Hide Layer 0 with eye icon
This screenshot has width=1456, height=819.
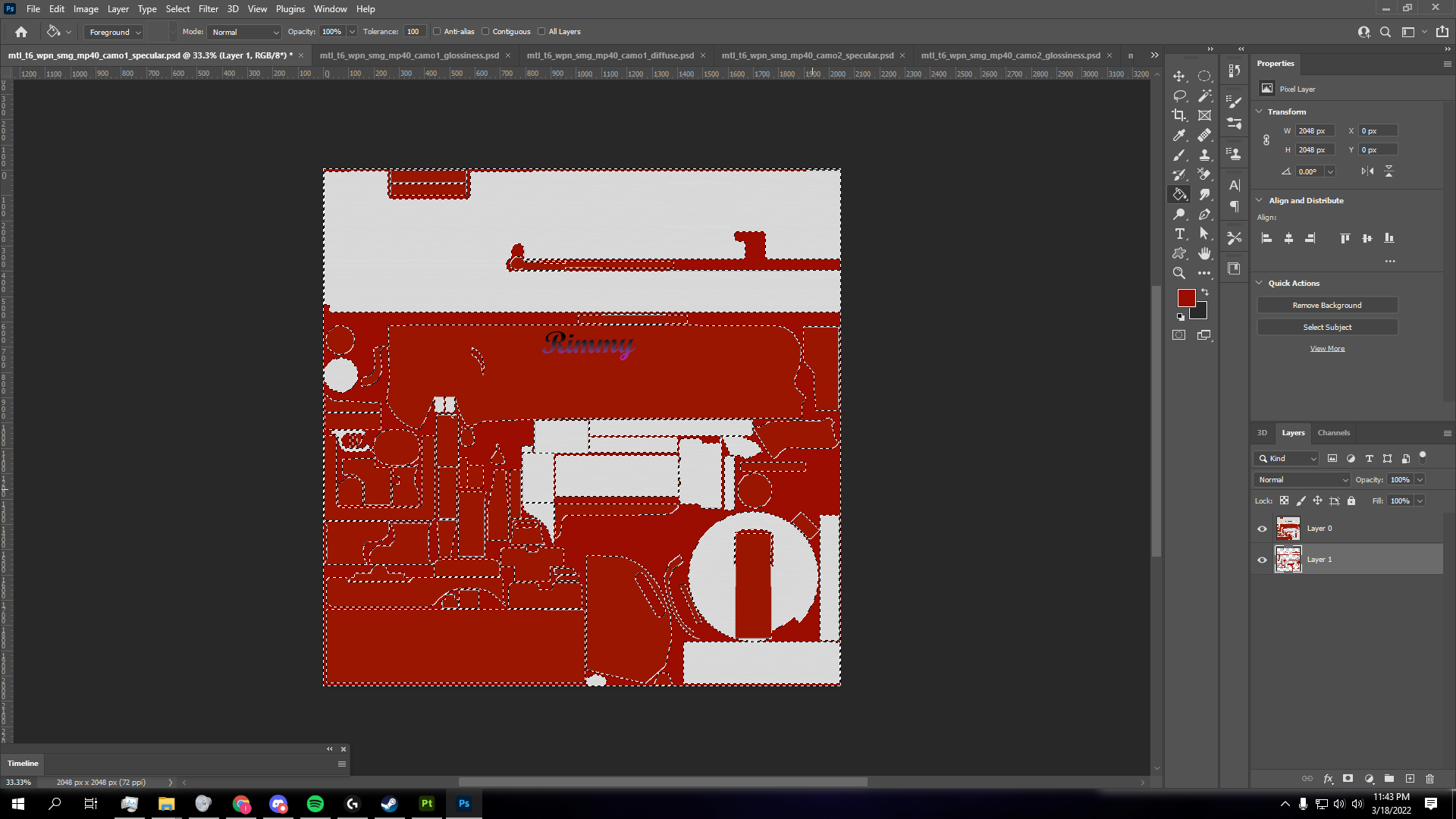[1262, 529]
